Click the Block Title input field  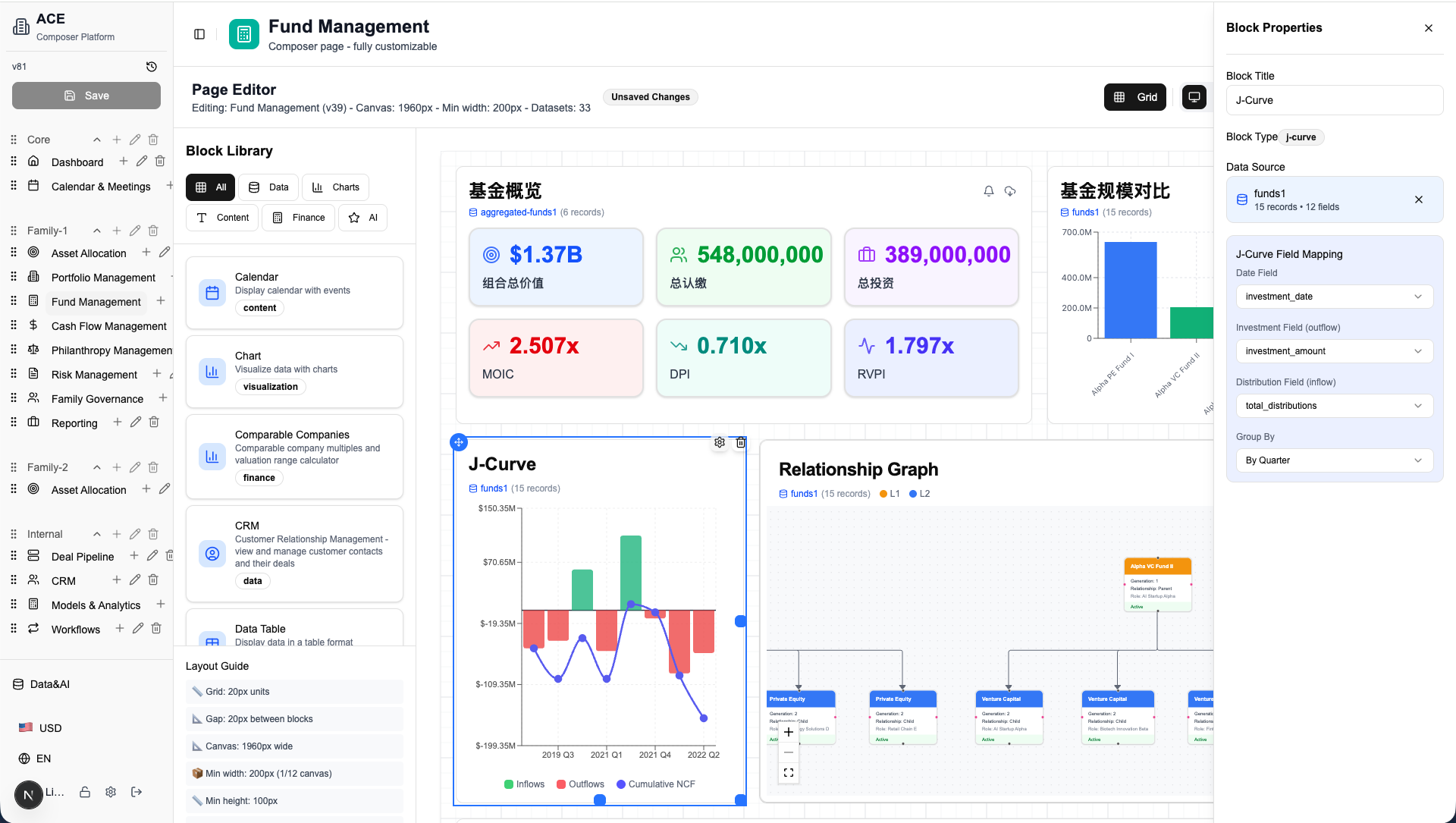coord(1334,100)
